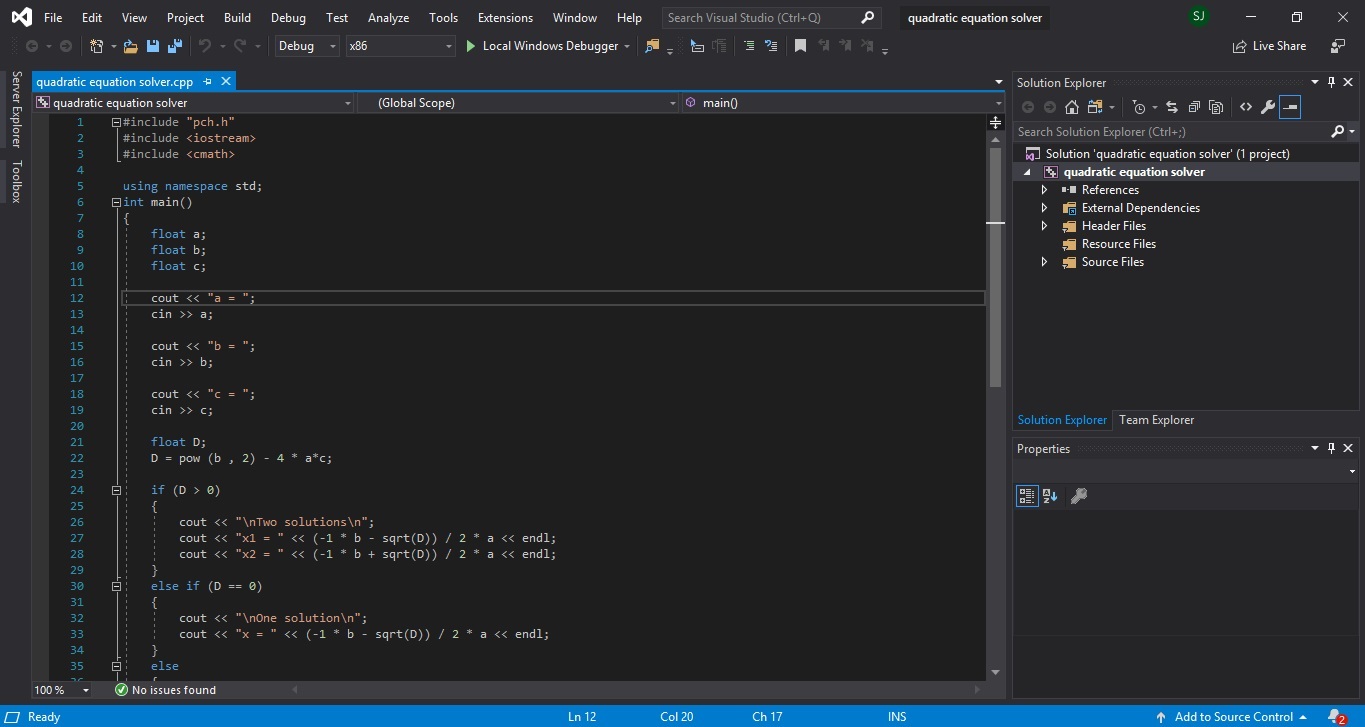1365x727 pixels.
Task: Toggle the Preview Selected Items button
Action: click(x=1290, y=107)
